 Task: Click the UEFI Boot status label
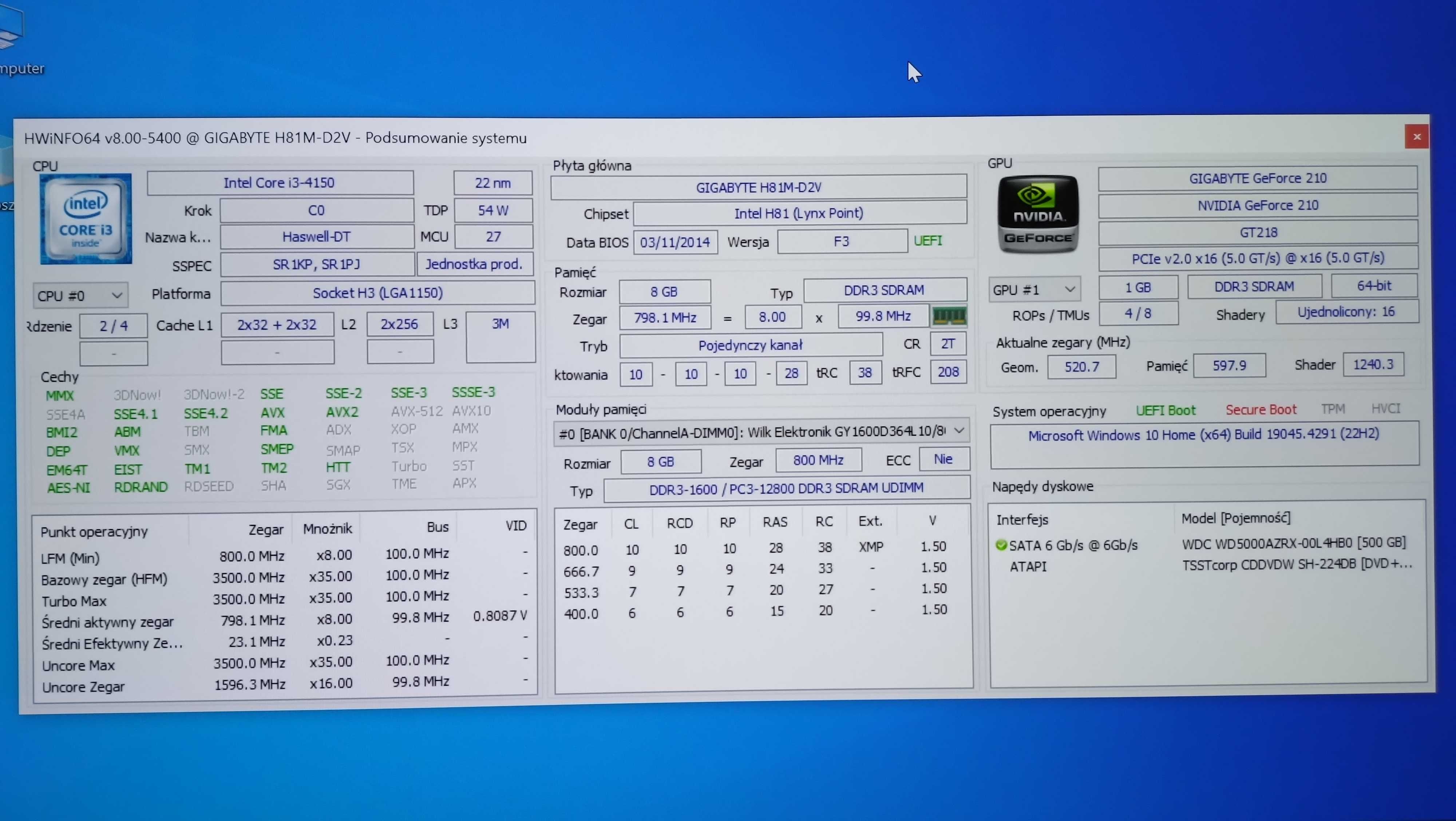pos(1166,410)
